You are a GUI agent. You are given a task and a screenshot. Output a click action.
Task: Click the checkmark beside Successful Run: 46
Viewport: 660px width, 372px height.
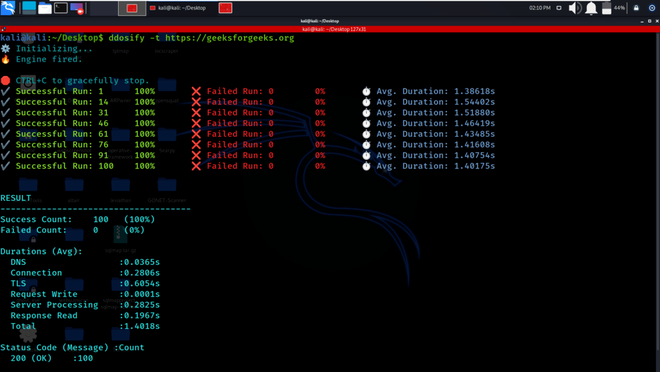[x=5, y=123]
